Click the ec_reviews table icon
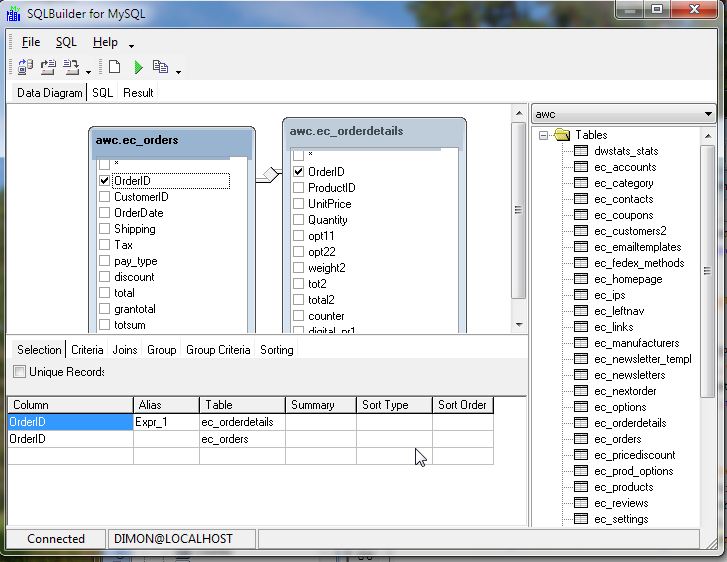This screenshot has height=562, width=727. pos(580,503)
